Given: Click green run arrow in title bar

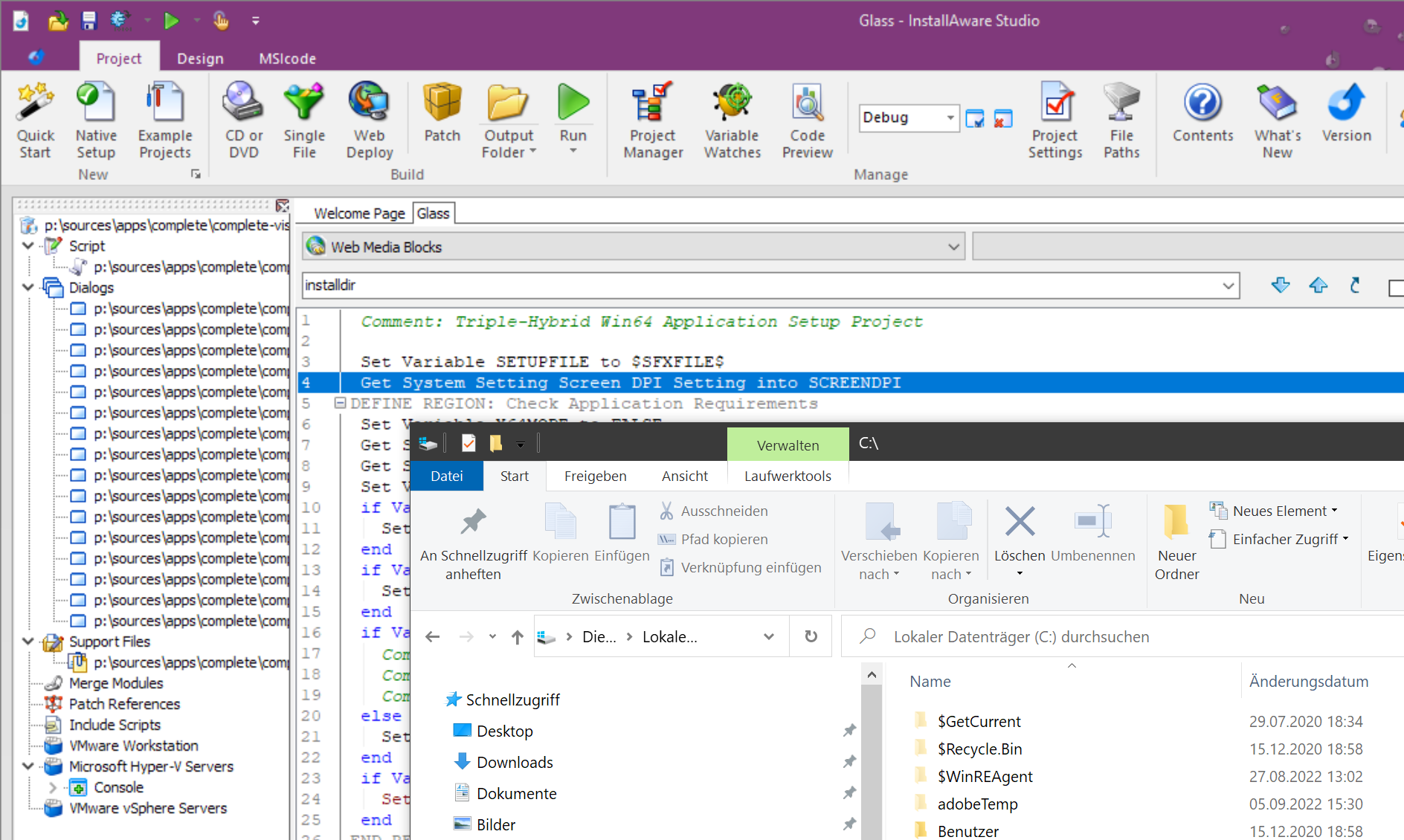Looking at the screenshot, I should coord(172,21).
